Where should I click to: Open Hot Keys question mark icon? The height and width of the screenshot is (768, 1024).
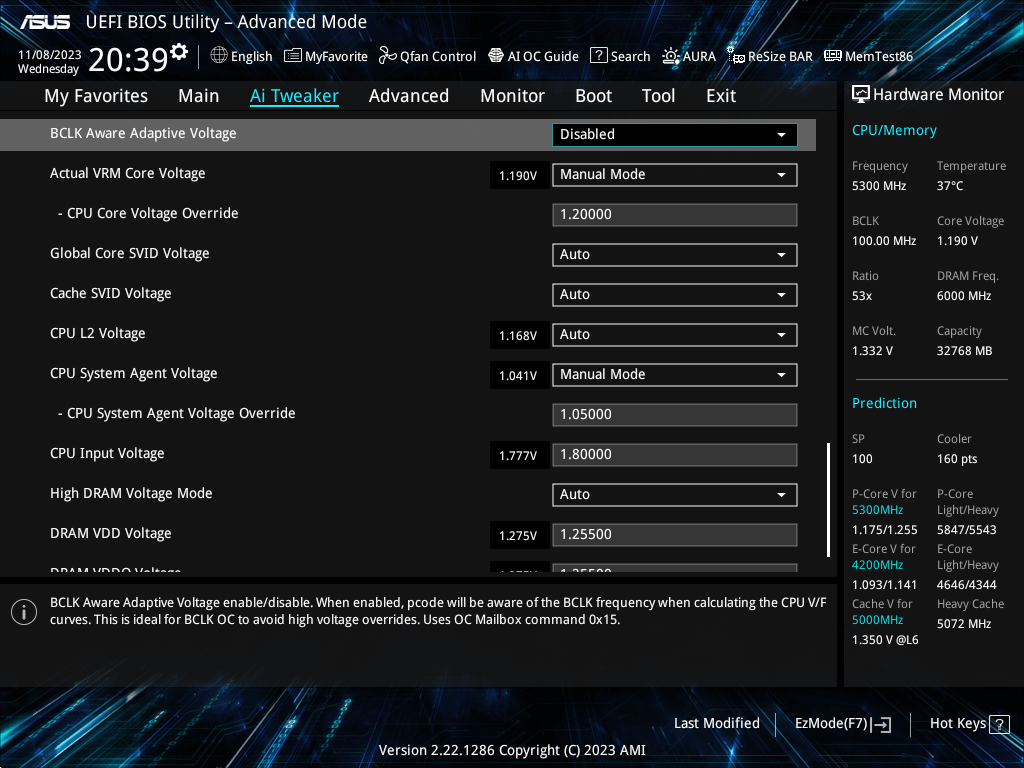click(999, 724)
